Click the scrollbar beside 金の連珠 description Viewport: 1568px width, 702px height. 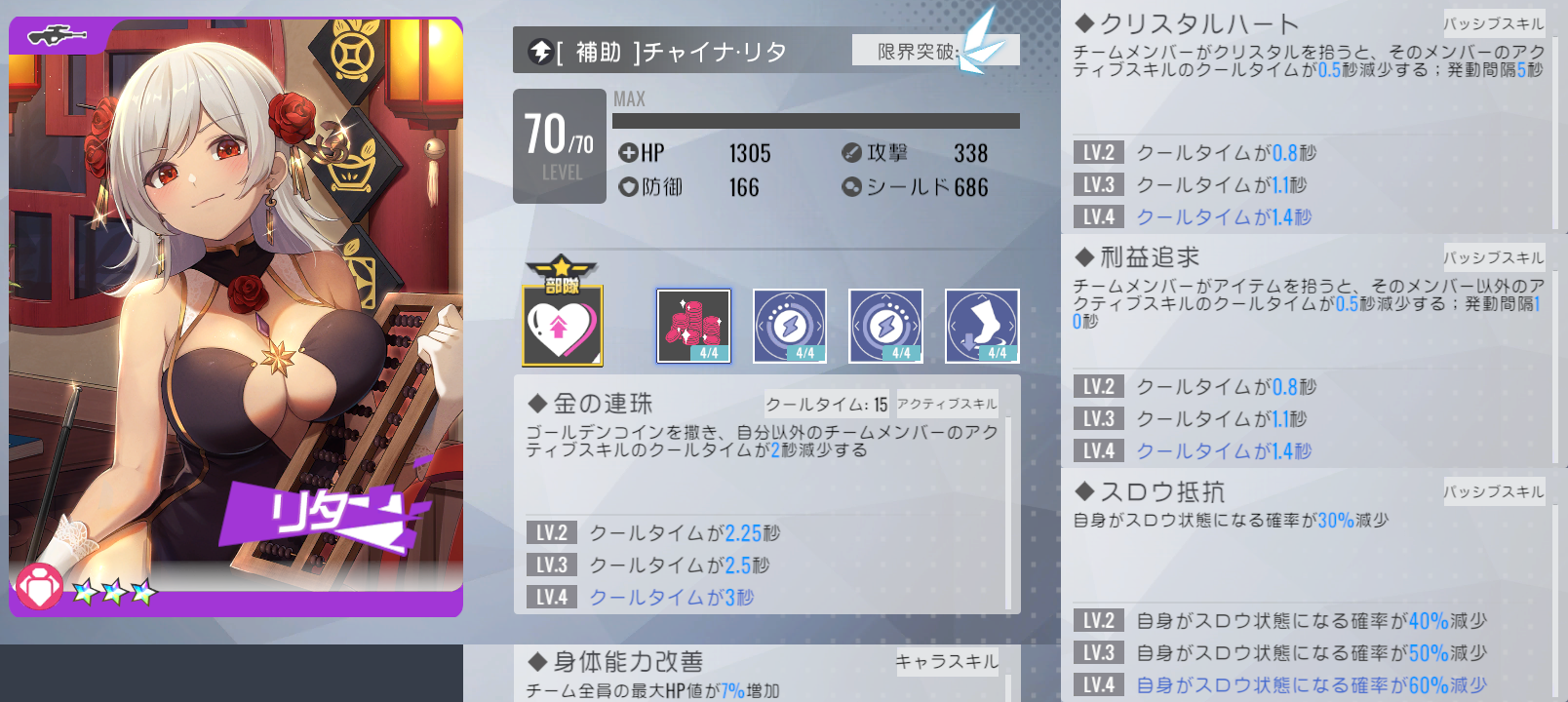click(1008, 514)
